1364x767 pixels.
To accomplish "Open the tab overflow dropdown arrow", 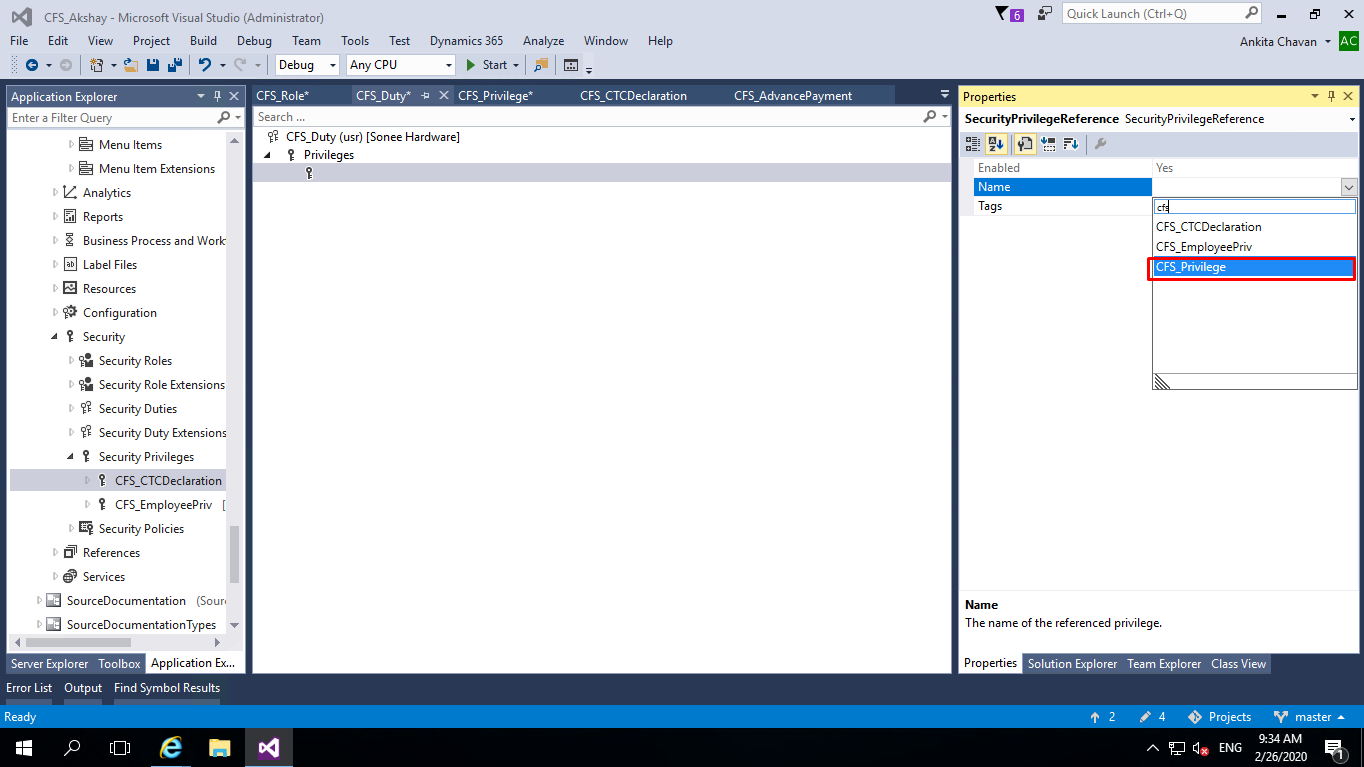I will [945, 95].
